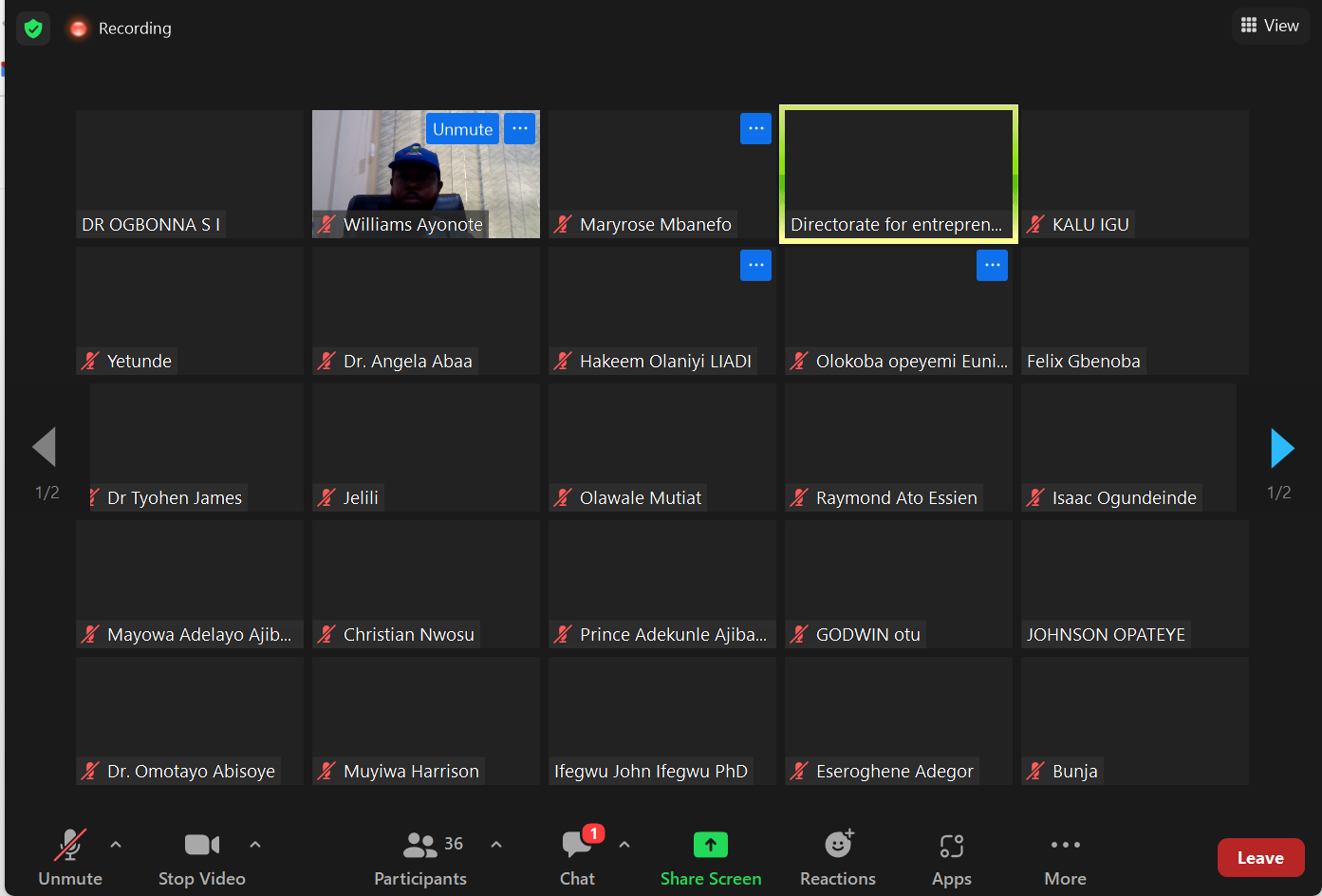The image size is (1322, 896).
Task: Click the Dr. Omotayo Abisoye name label
Action: (x=191, y=772)
